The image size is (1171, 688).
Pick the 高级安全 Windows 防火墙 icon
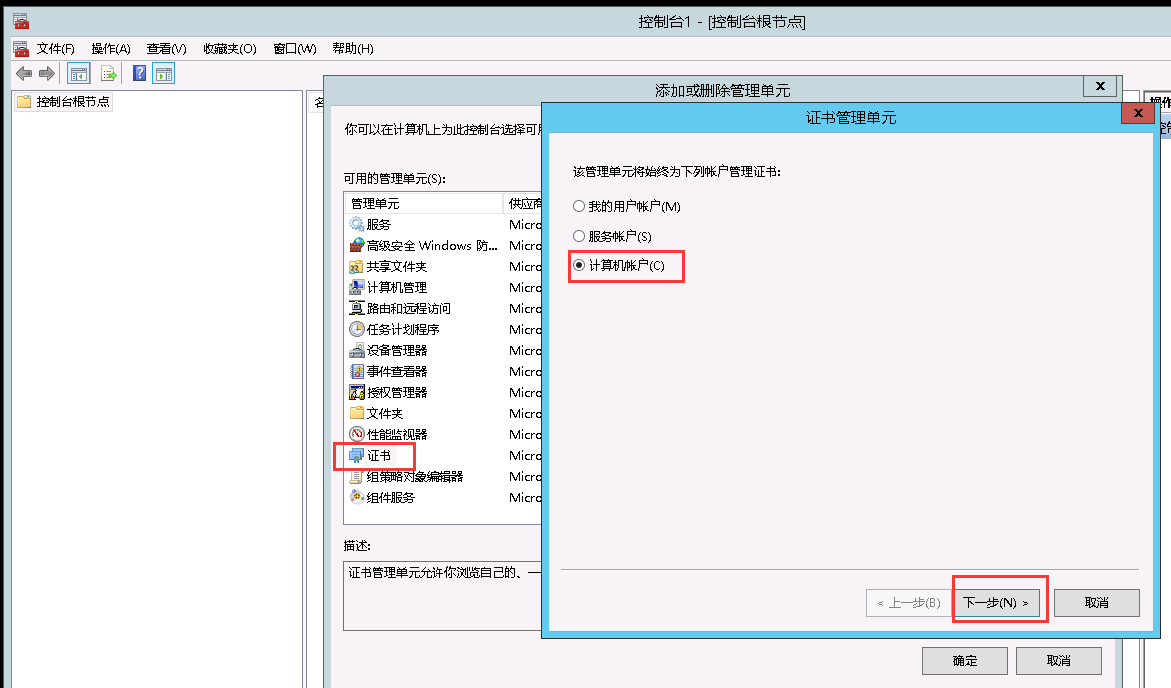pyautogui.click(x=357, y=246)
